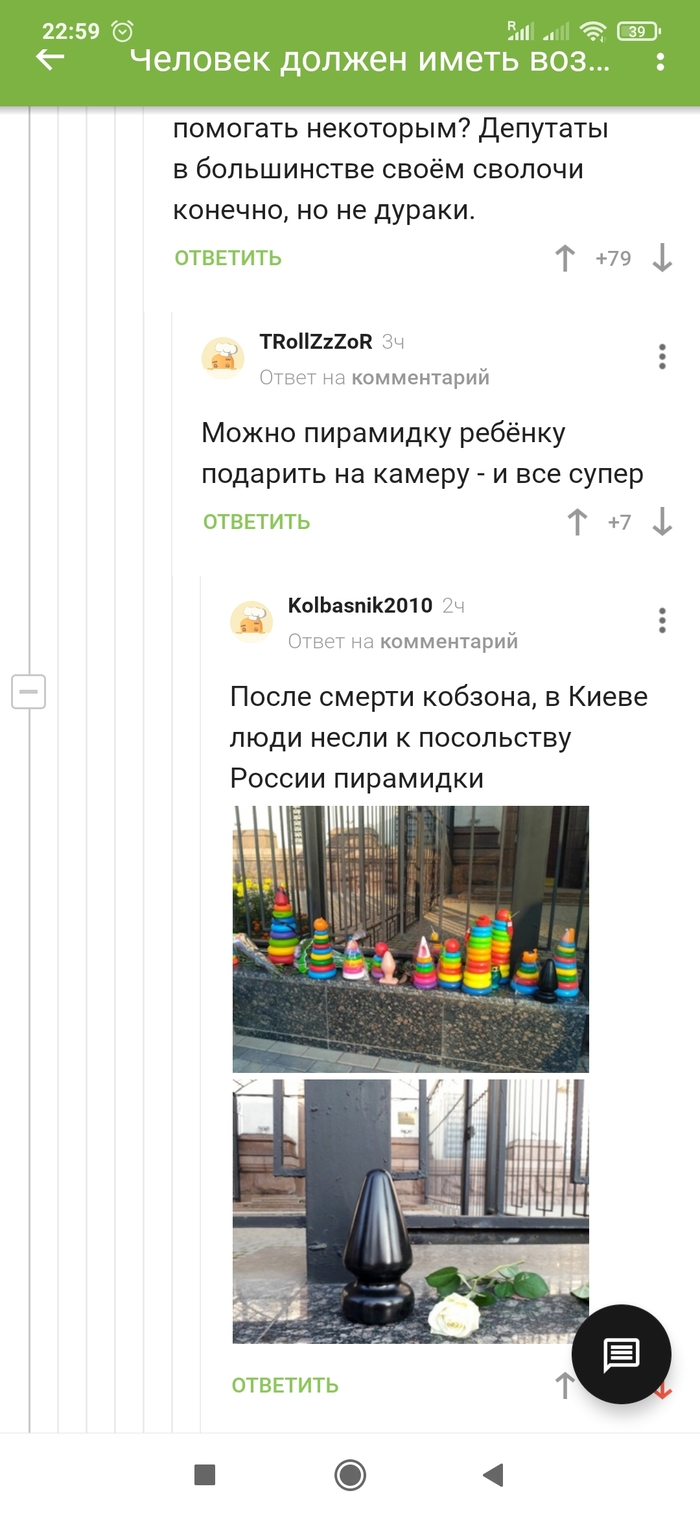
Task: Go to parent comment of TRollZzZoR's reply
Action: coord(420,378)
